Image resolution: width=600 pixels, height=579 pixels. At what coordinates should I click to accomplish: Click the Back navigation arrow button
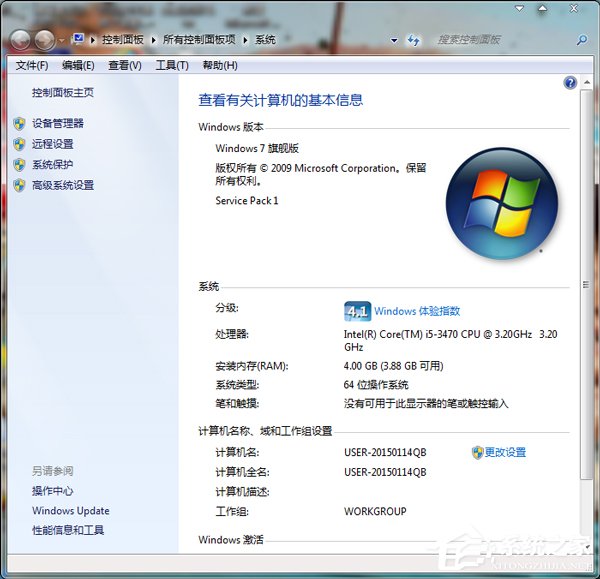click(x=20, y=40)
